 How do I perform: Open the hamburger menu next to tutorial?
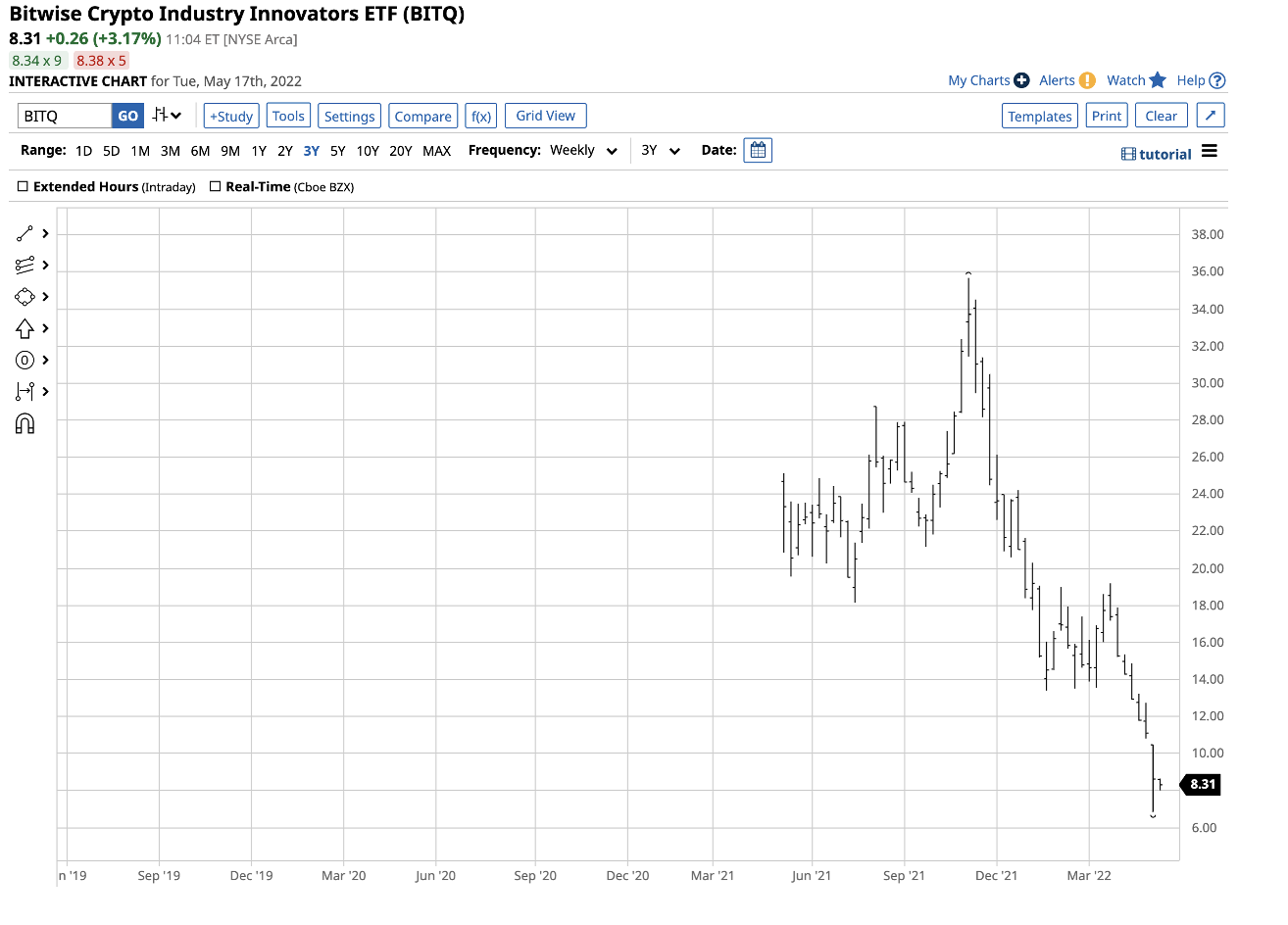pos(1210,152)
